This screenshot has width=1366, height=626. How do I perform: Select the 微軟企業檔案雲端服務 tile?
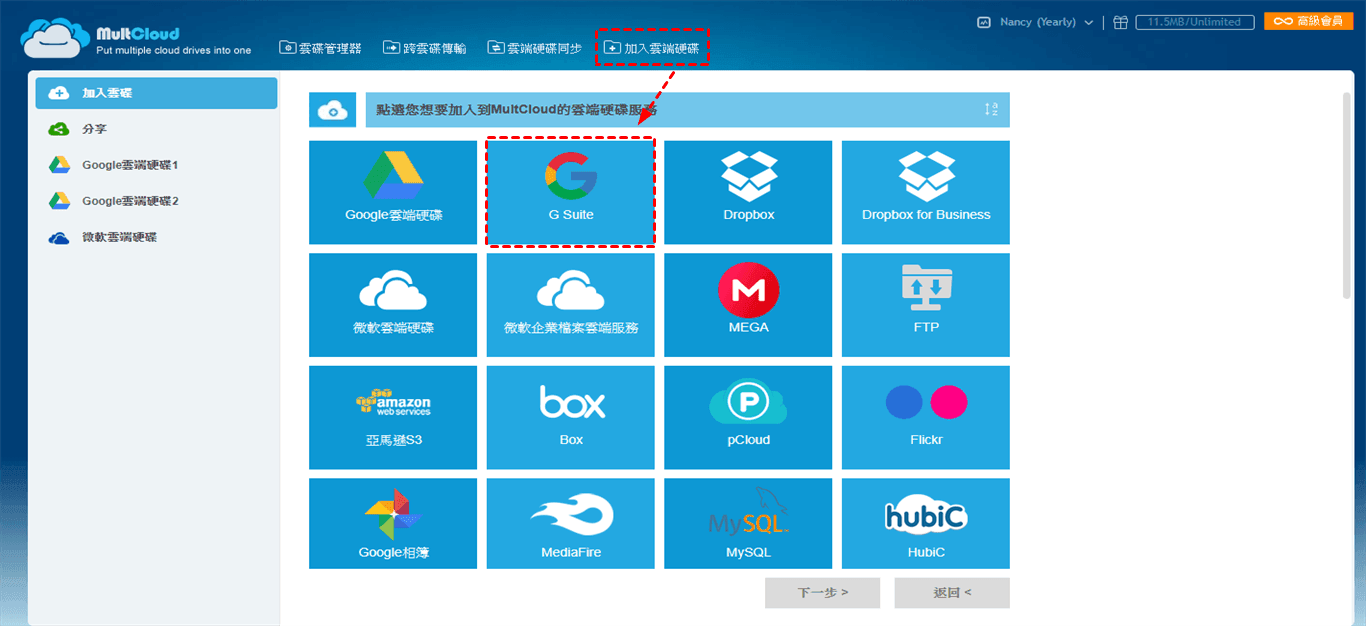[x=571, y=305]
